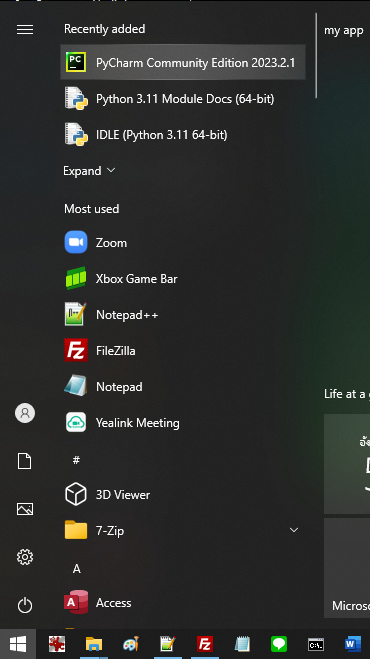Click the 'Life at a' tile group heading

(x=347, y=394)
